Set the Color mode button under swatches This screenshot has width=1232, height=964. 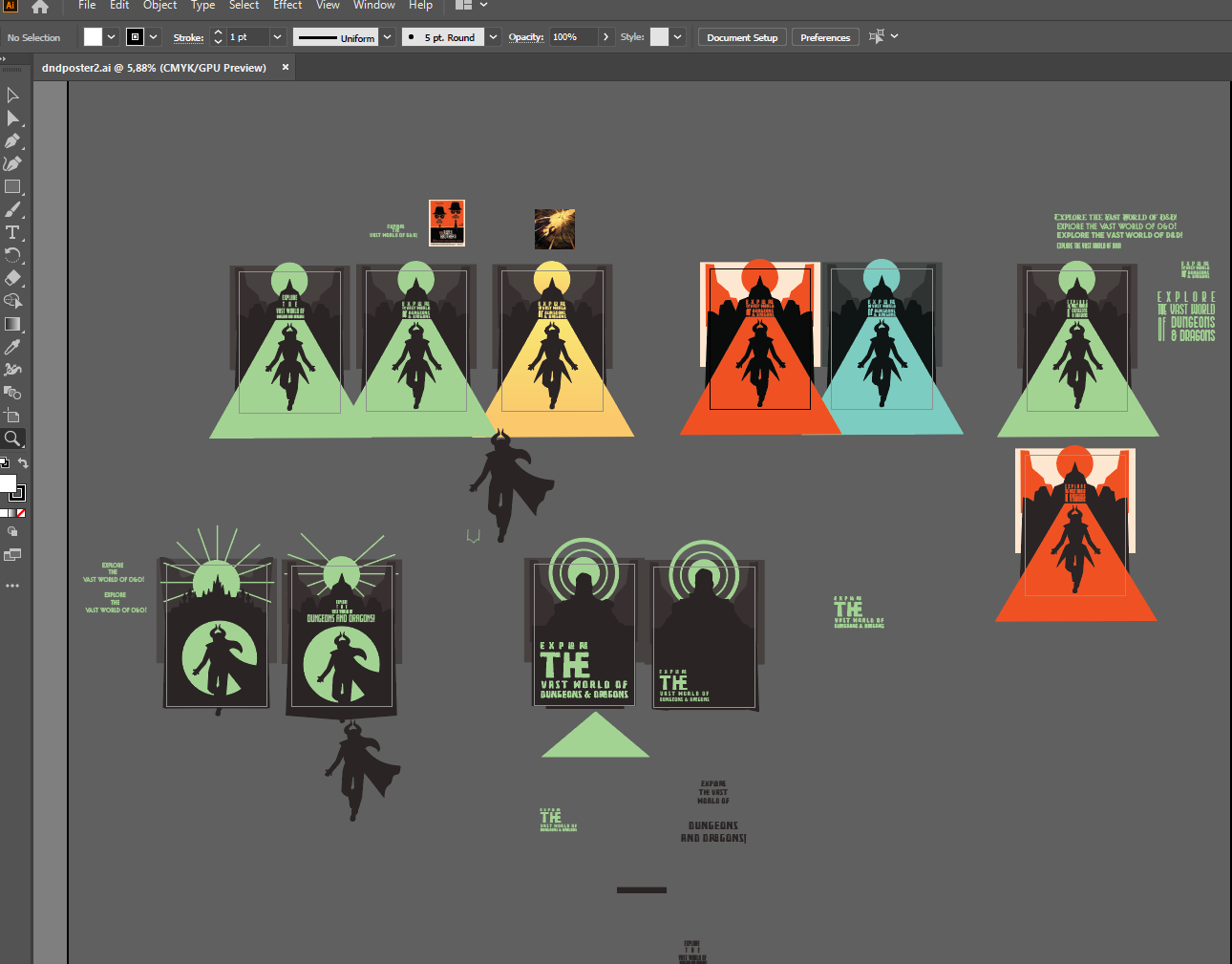click(4, 513)
